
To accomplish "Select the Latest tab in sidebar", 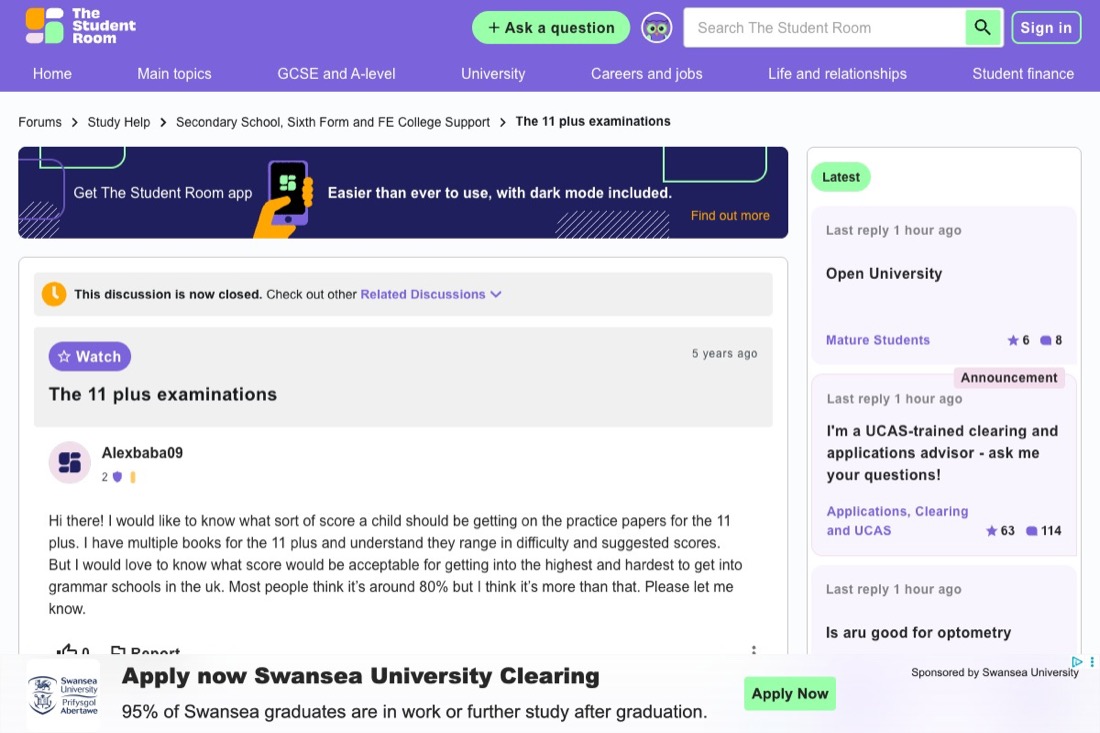I will 840,177.
